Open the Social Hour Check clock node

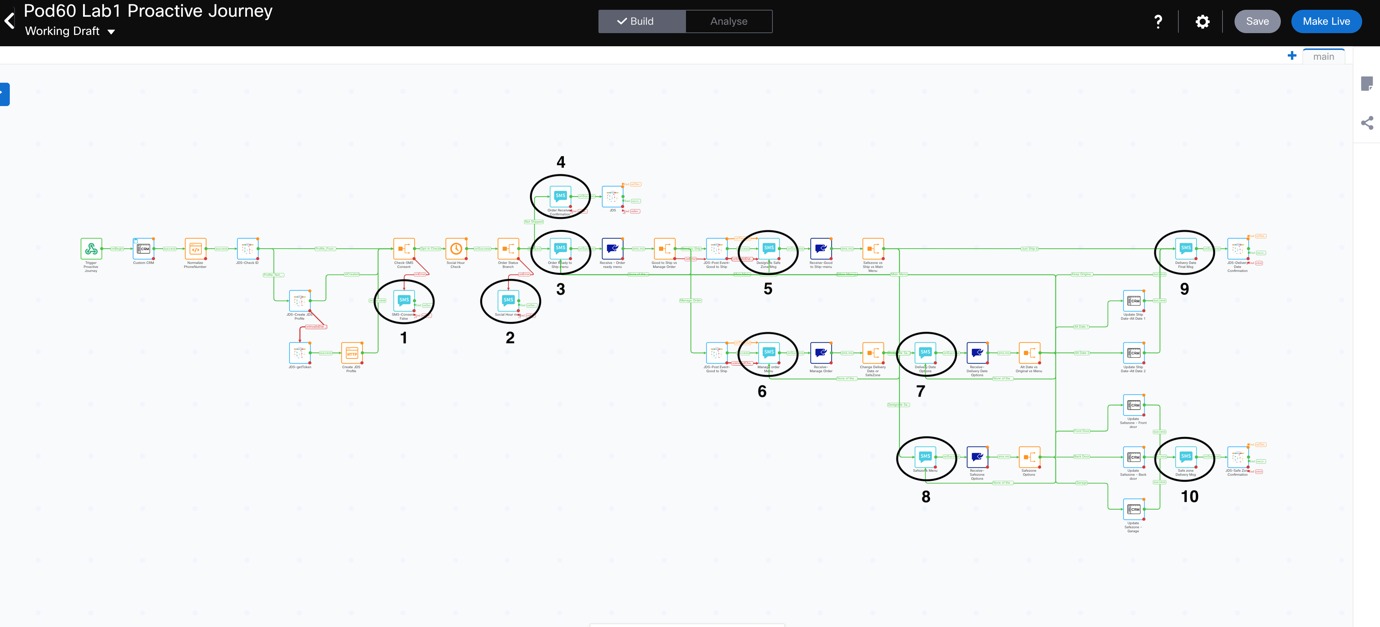[456, 249]
